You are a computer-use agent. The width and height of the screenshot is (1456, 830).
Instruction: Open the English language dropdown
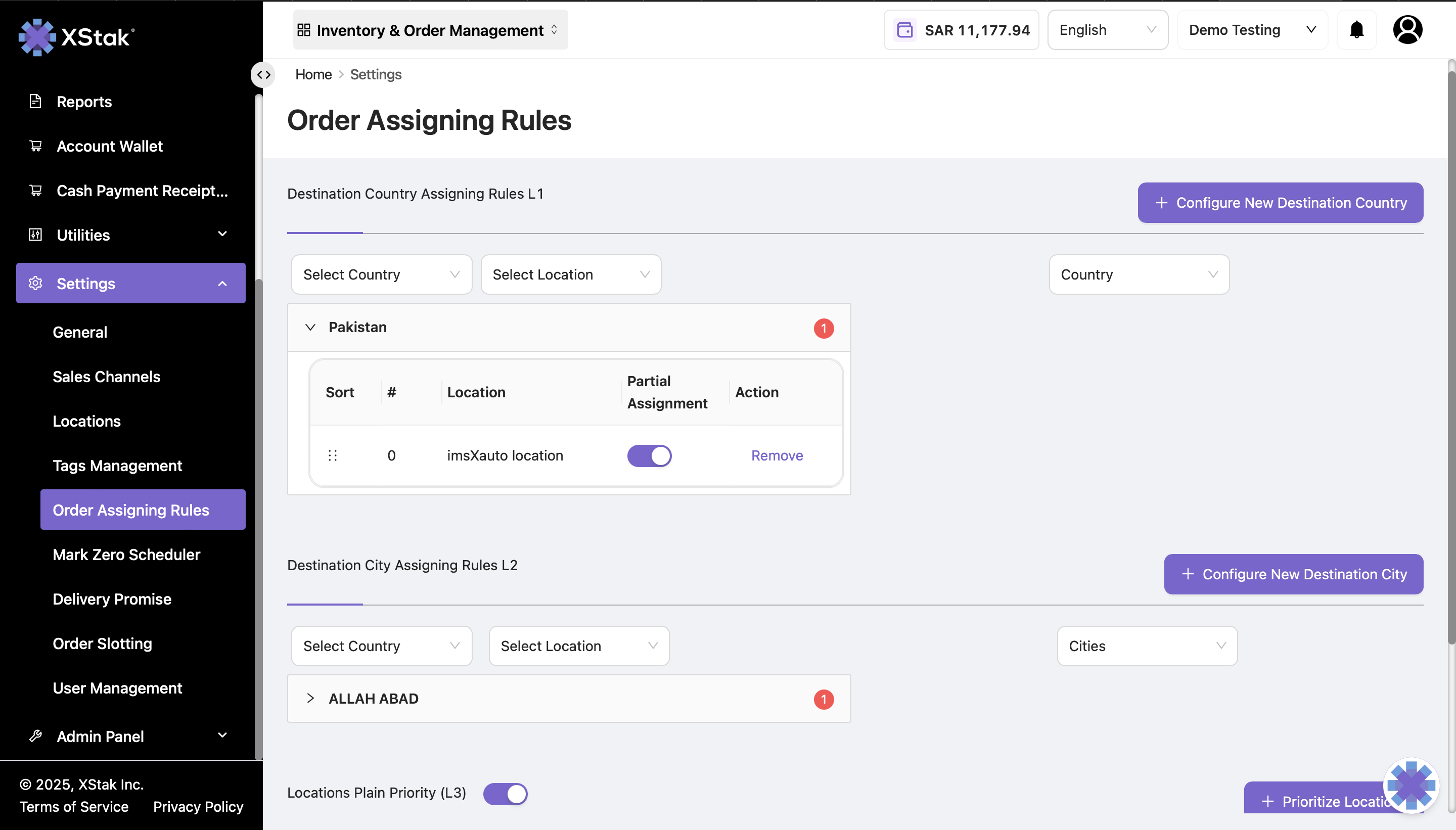coord(1107,30)
